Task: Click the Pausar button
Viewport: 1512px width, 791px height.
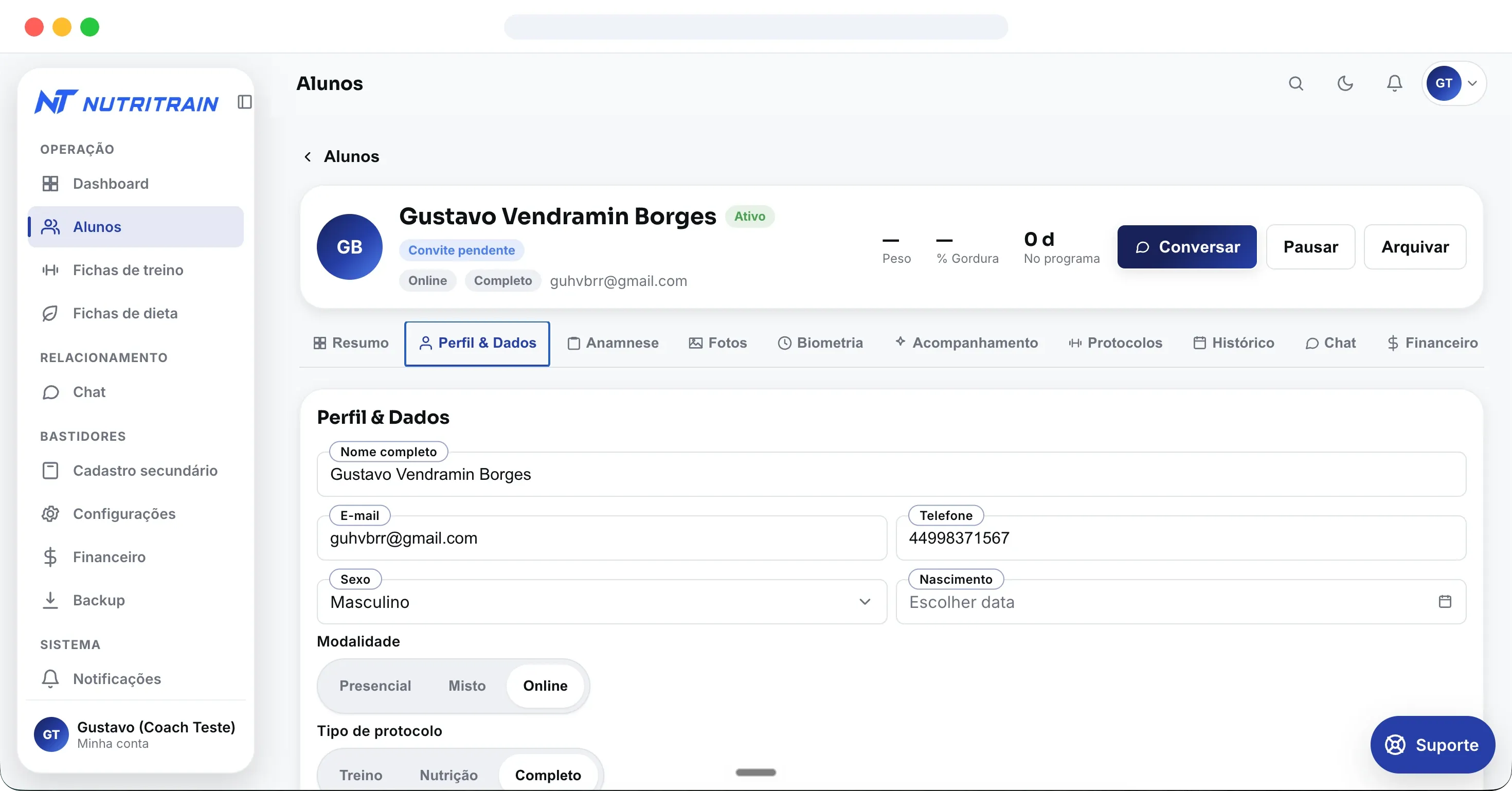Action: tap(1311, 247)
